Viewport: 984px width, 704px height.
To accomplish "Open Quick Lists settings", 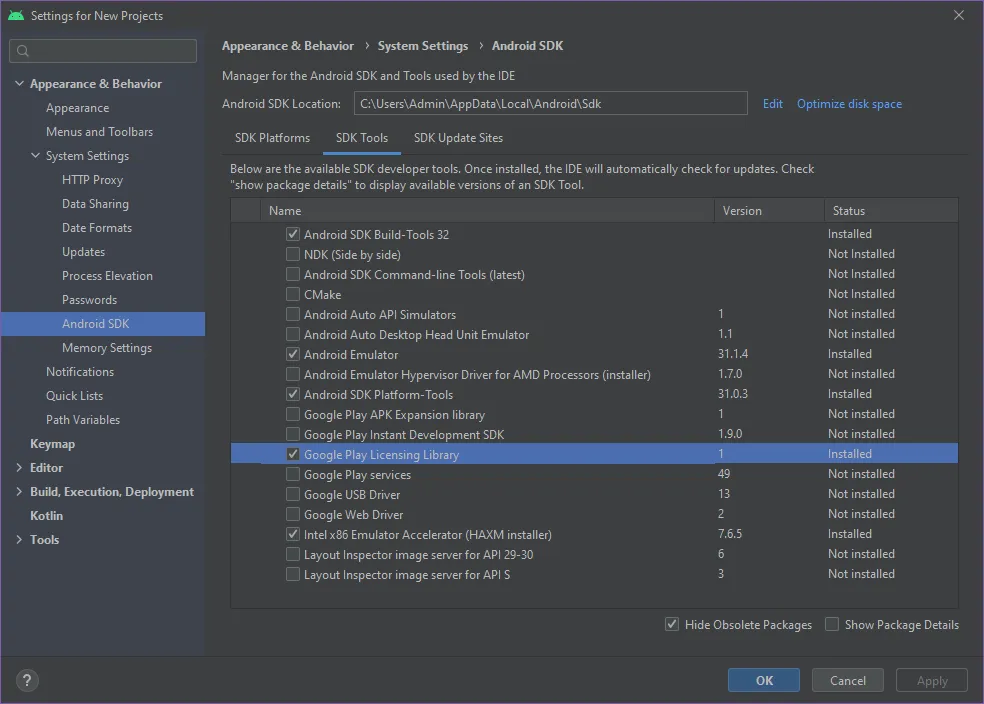I will click(x=75, y=396).
